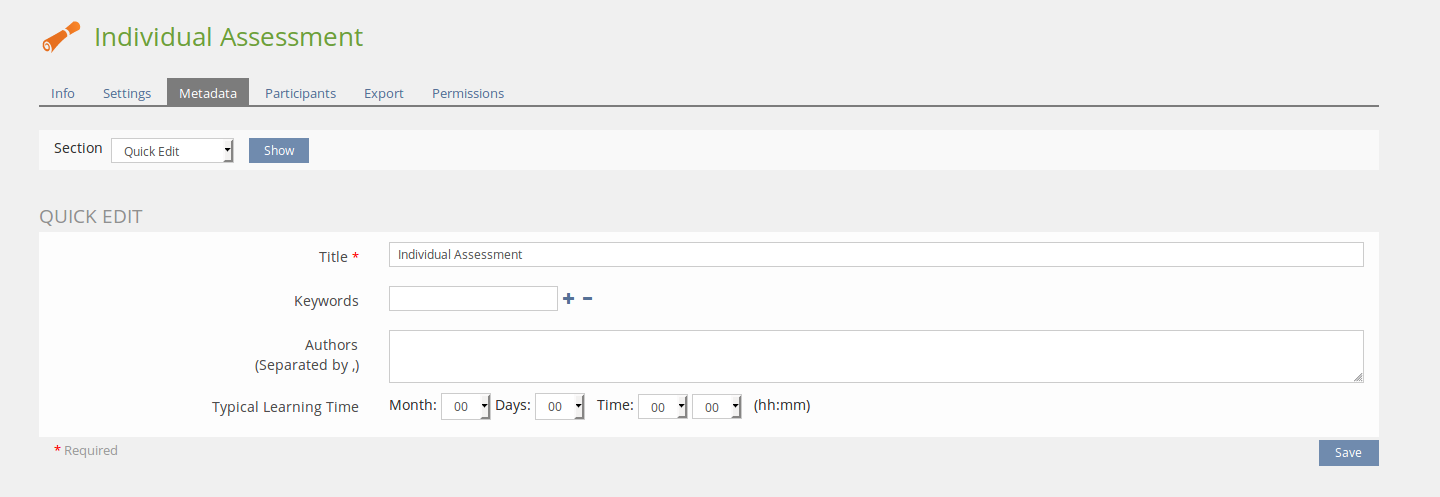Open the Month dropdown for learning time
This screenshot has height=497, width=1440.
point(466,406)
